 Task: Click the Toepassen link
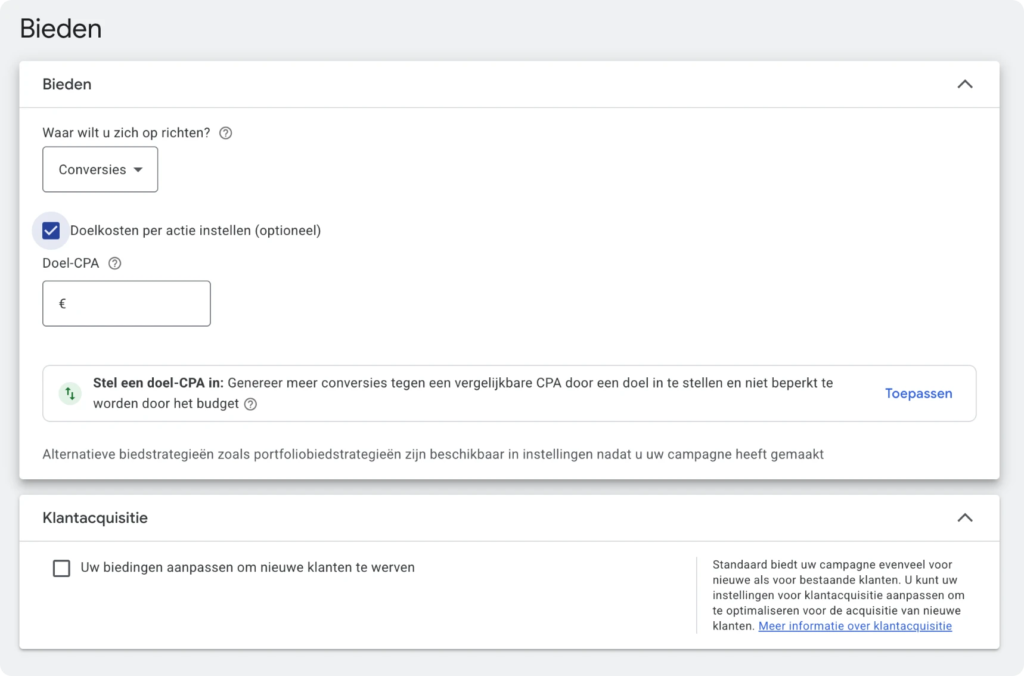tap(918, 393)
